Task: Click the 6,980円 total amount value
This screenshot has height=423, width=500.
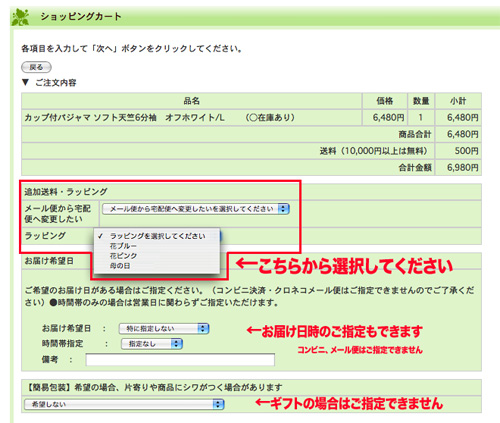Action: click(x=463, y=167)
